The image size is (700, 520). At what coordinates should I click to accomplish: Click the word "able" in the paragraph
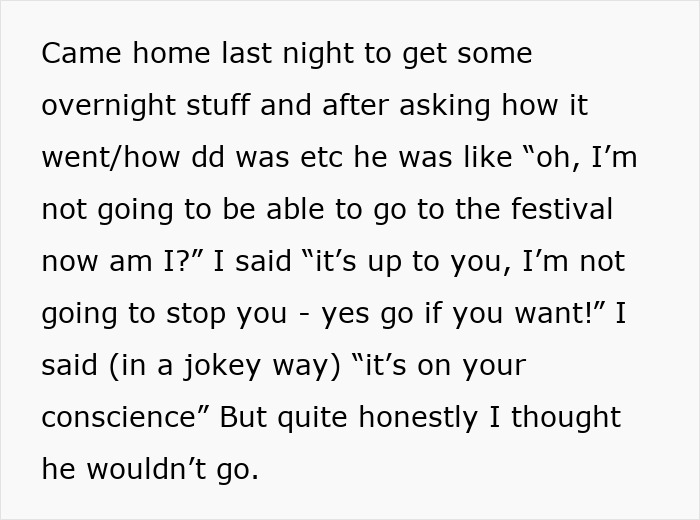pyautogui.click(x=295, y=209)
